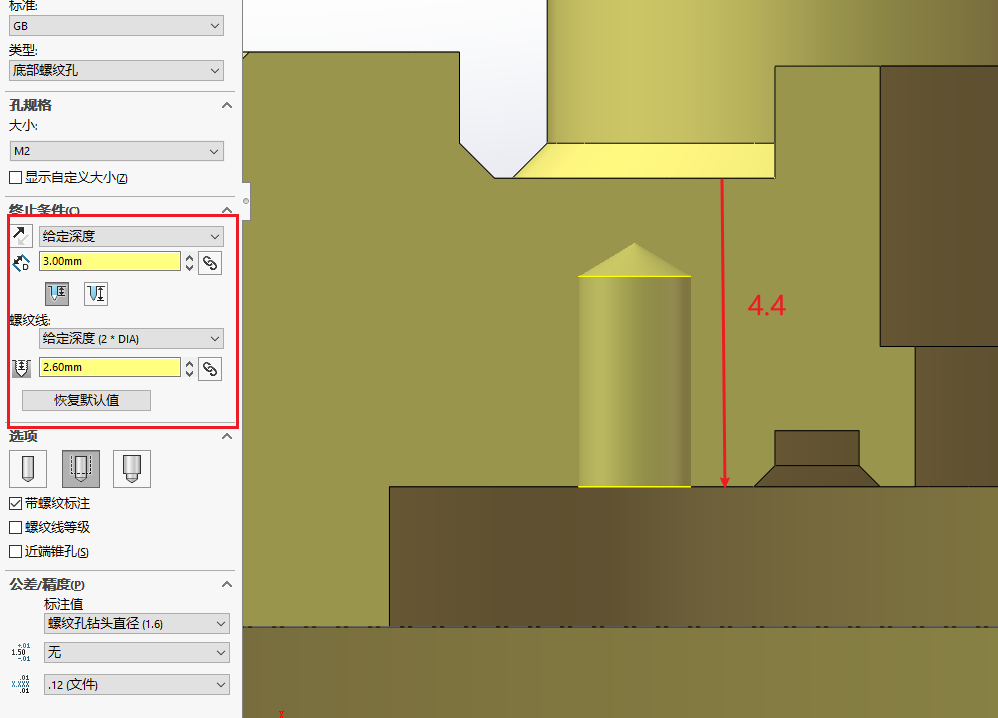Tick the 显示自定义大小 checkbox
The height and width of the screenshot is (718, 998).
[15, 177]
